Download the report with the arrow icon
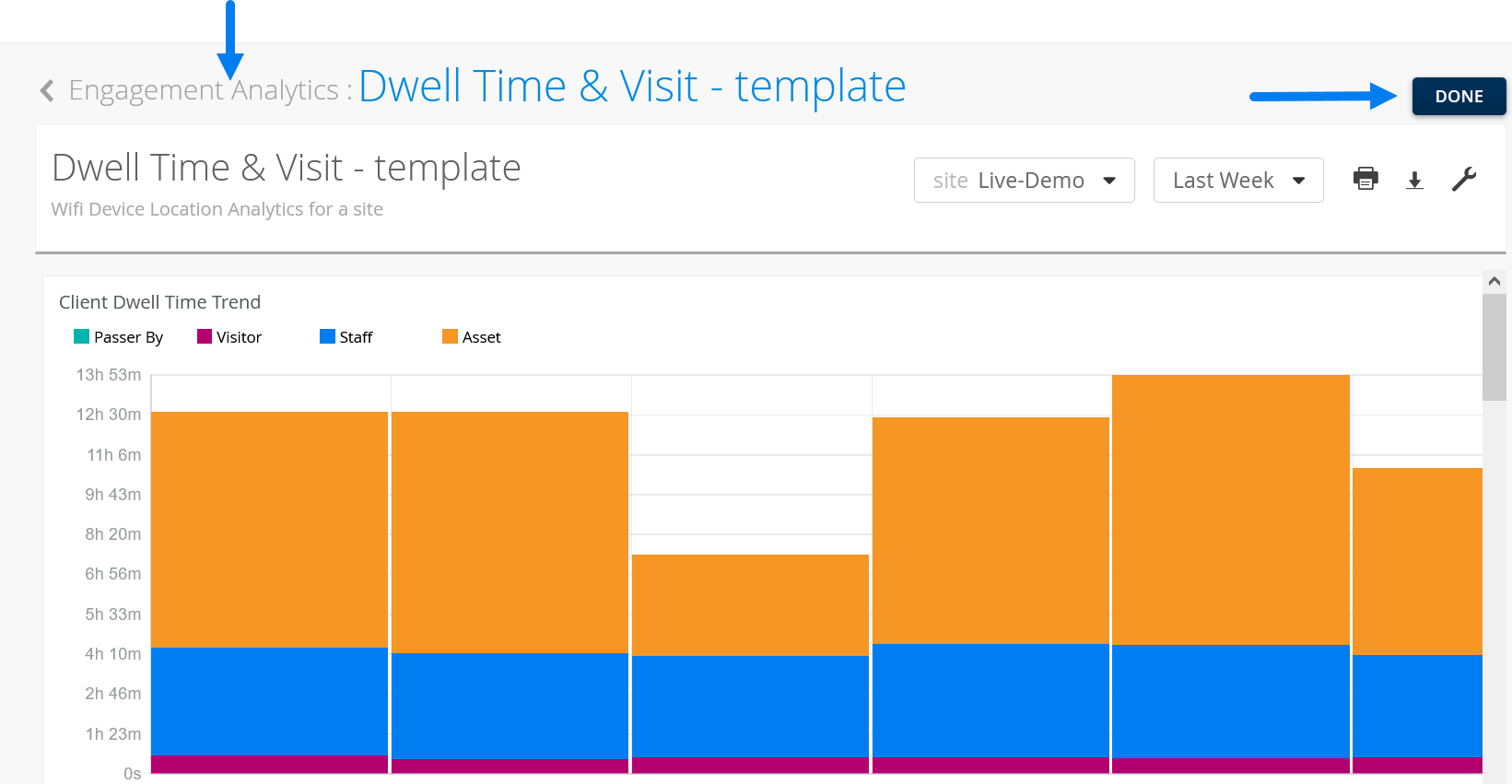This screenshot has height=784, width=1512. 1414,181
